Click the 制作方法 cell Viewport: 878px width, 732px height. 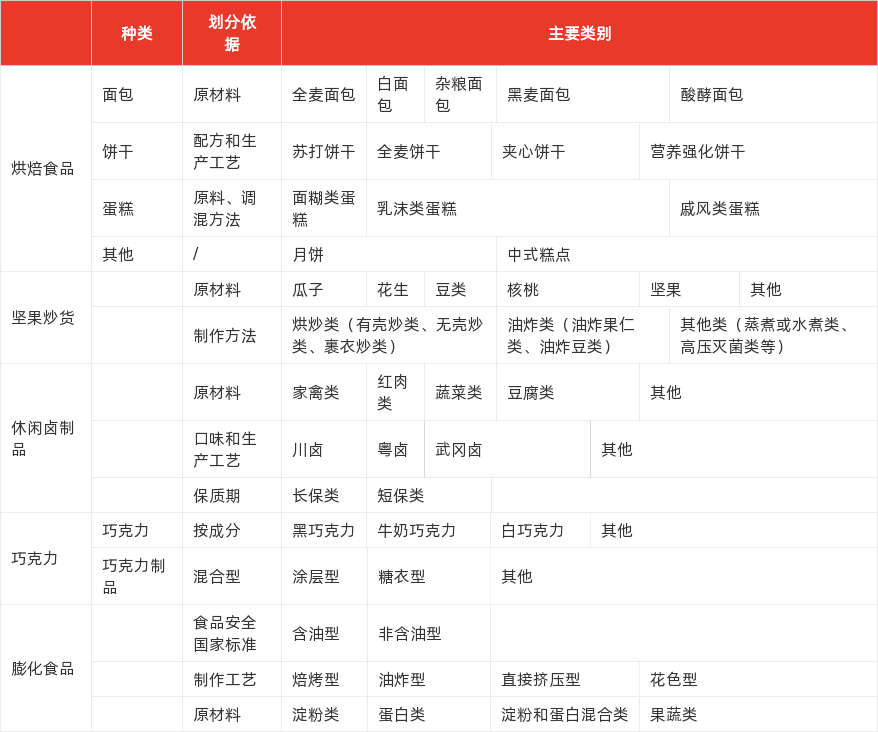click(232, 335)
